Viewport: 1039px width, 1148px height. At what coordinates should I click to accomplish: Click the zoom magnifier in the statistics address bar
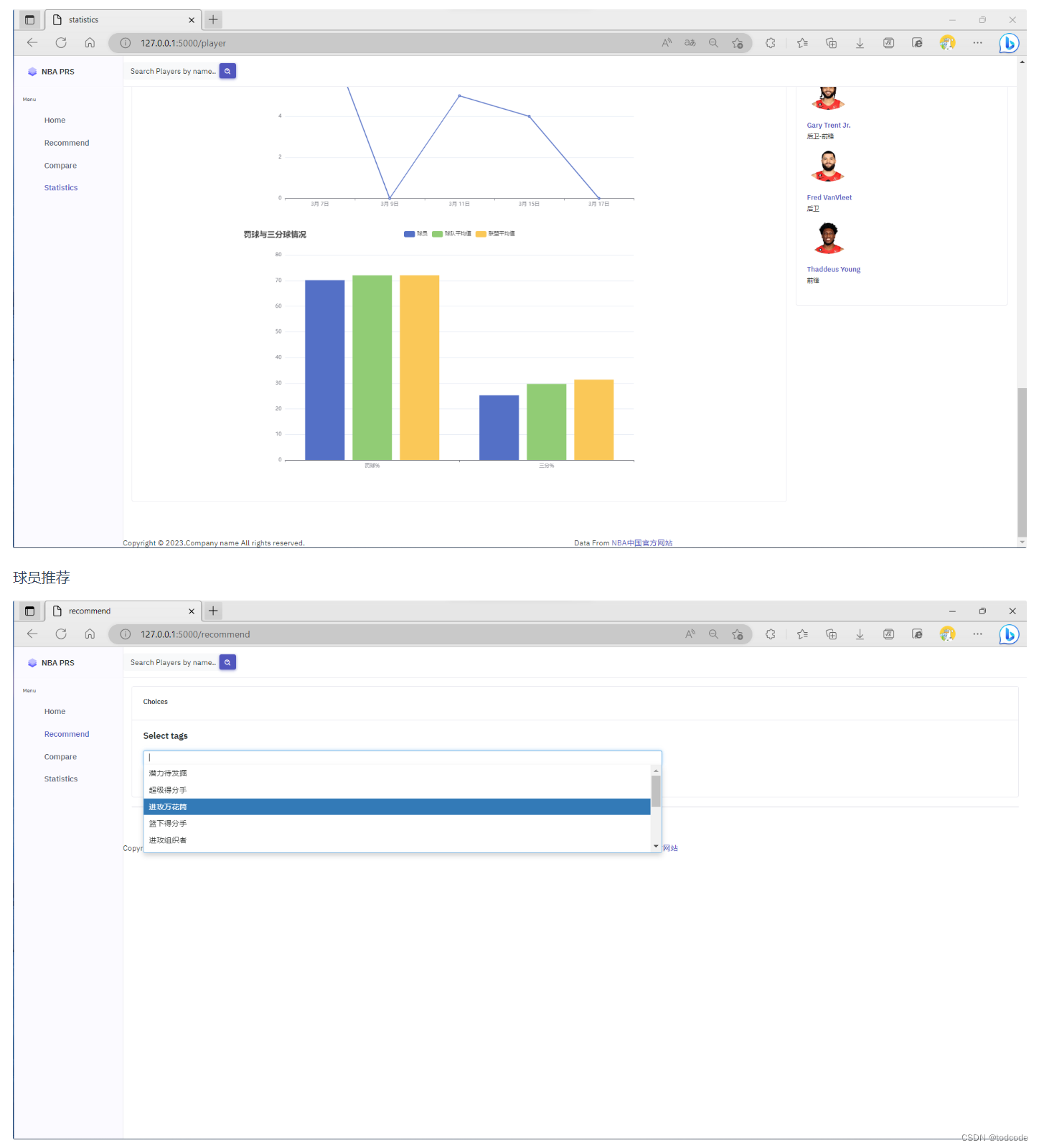click(713, 43)
